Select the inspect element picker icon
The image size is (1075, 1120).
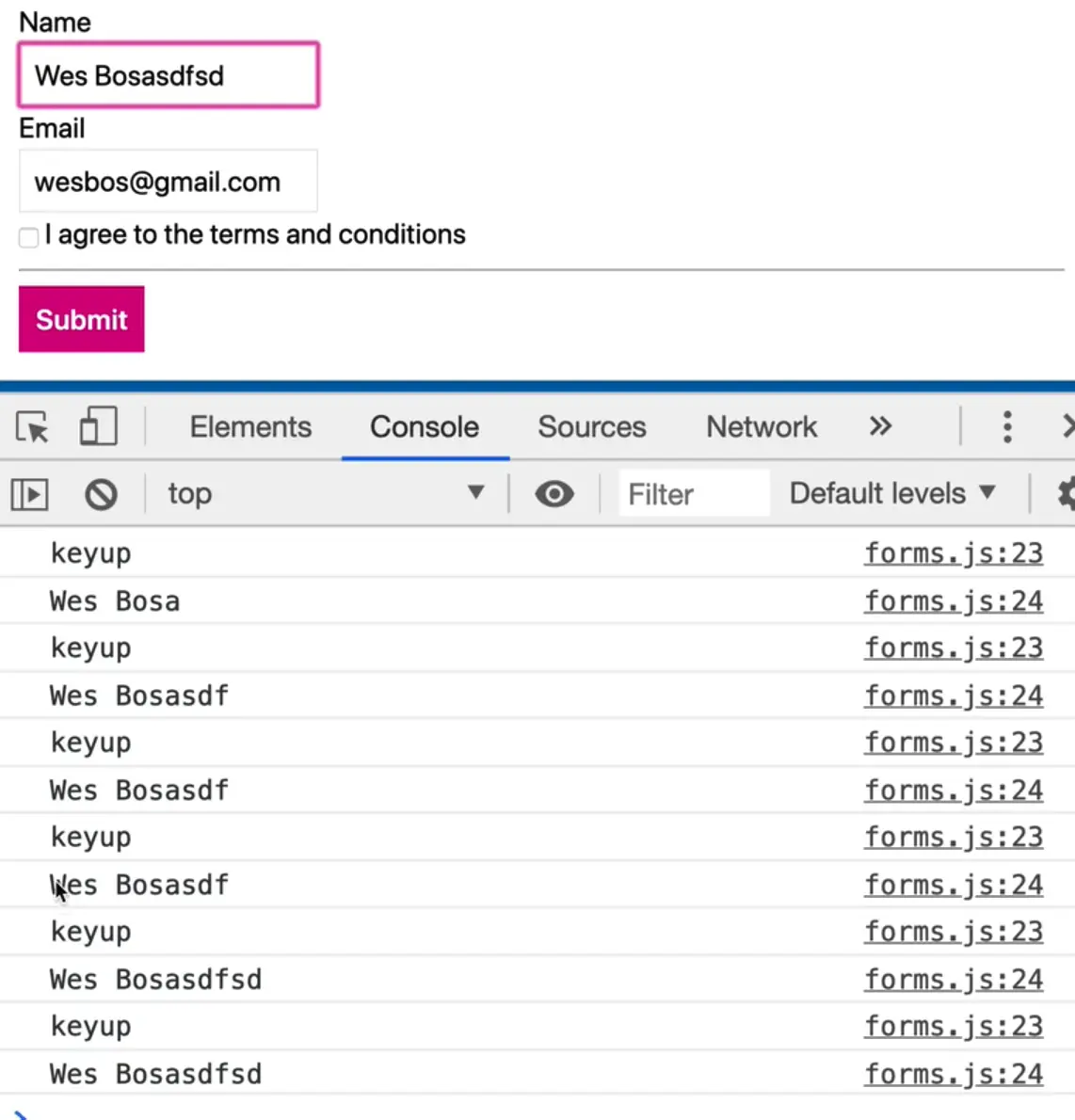point(32,427)
